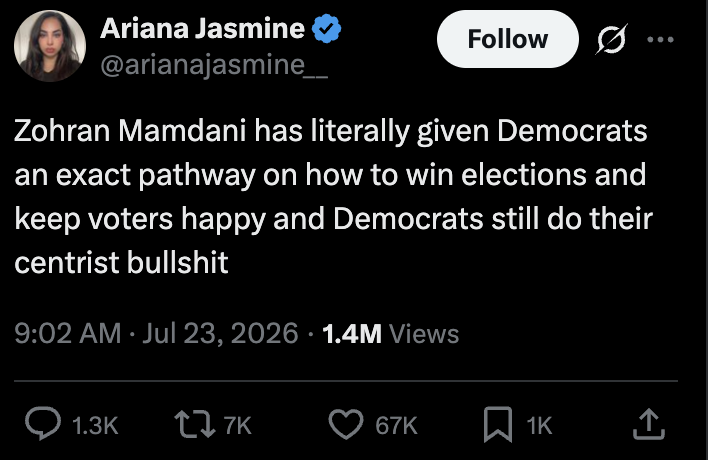Open the 1.4M Views analytics
Image resolution: width=708 pixels, height=460 pixels.
[391, 334]
